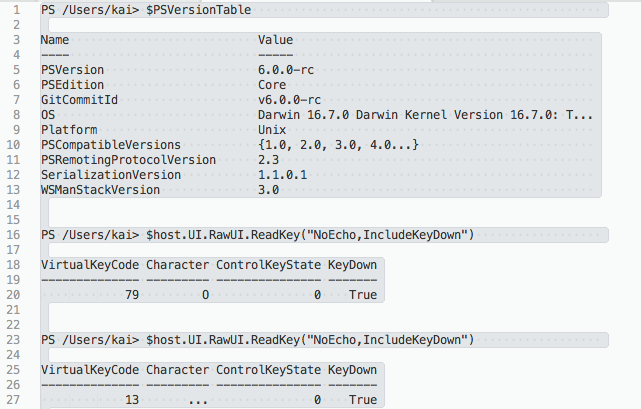Image resolution: width=641 pixels, height=409 pixels.
Task: Select the PSVersion row name
Action: [72, 70]
